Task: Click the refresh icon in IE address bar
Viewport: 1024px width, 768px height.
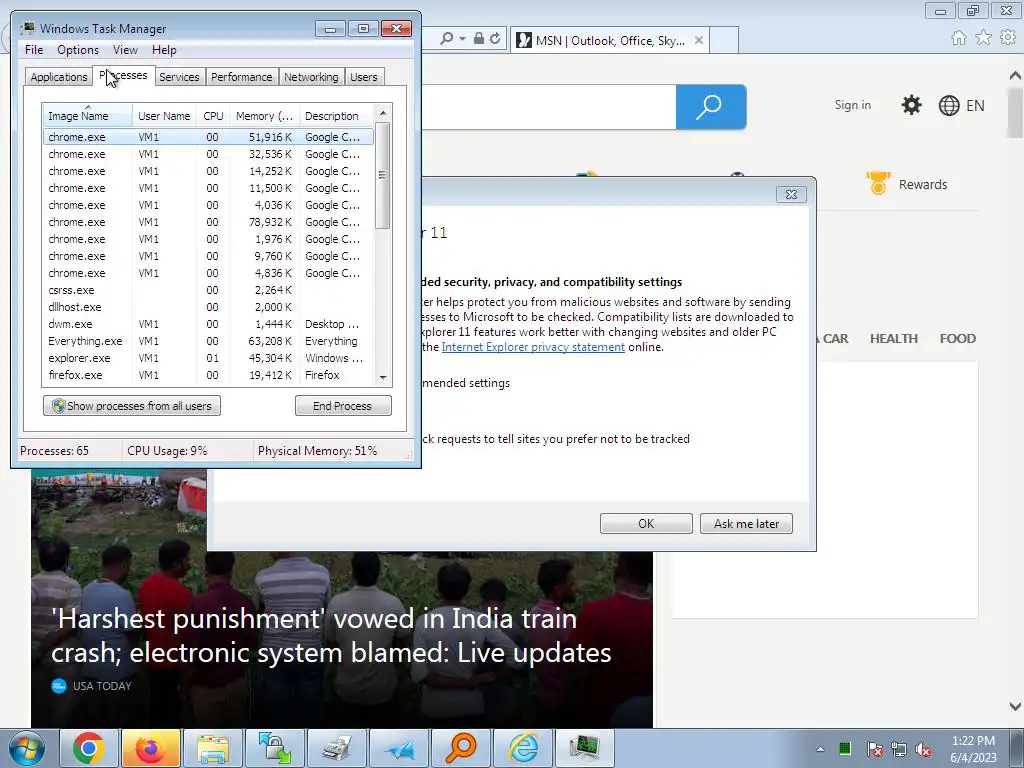Action: (x=495, y=39)
